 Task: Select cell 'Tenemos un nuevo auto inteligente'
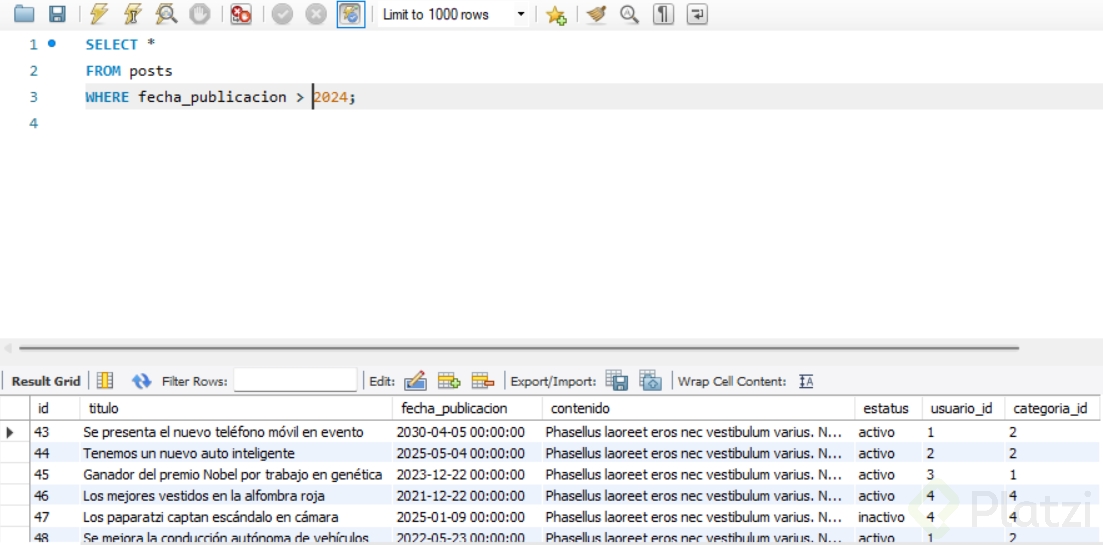pos(236,454)
